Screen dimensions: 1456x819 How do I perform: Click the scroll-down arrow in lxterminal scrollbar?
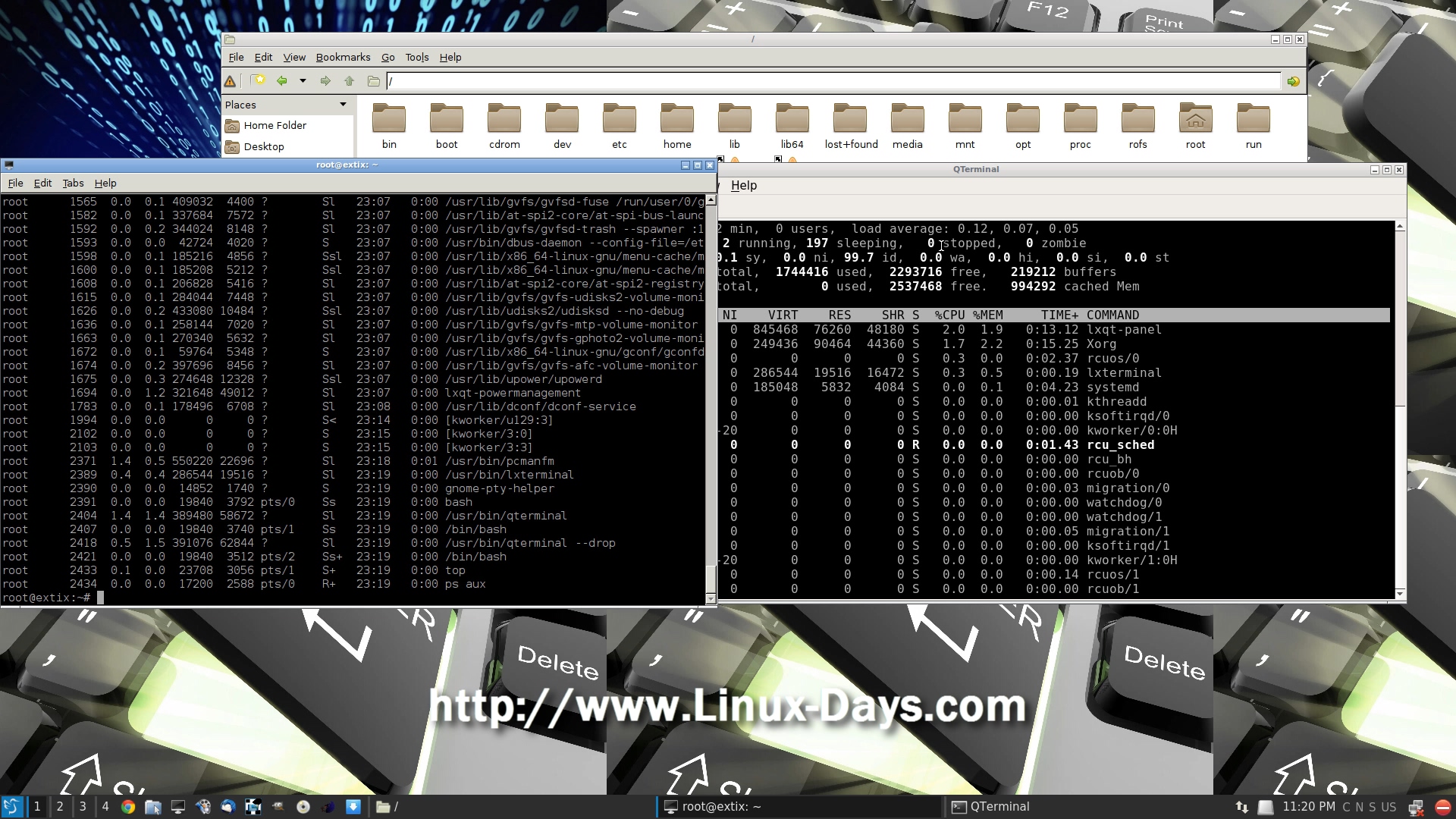pyautogui.click(x=711, y=598)
